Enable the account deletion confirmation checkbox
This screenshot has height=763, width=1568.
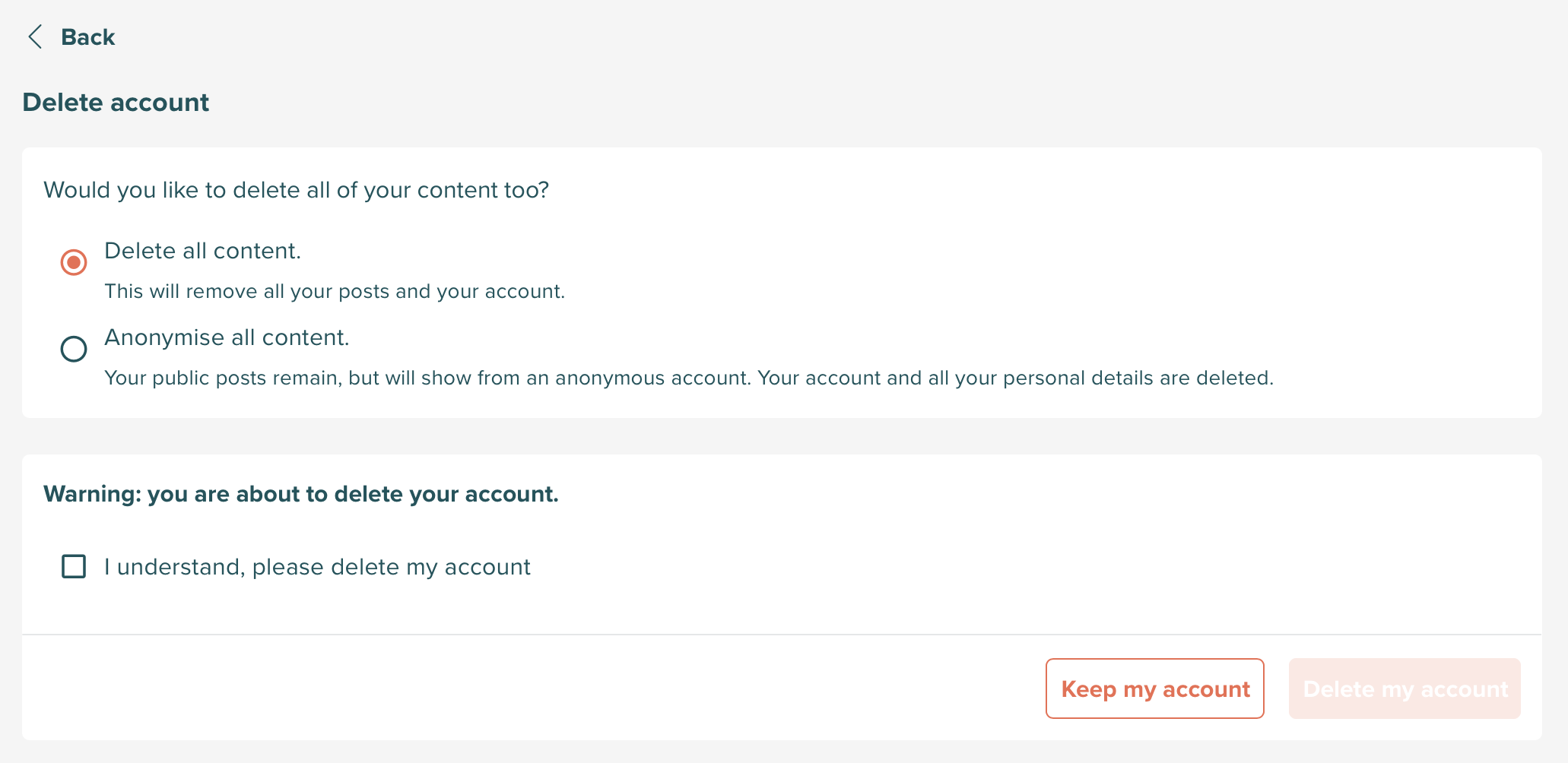point(73,566)
